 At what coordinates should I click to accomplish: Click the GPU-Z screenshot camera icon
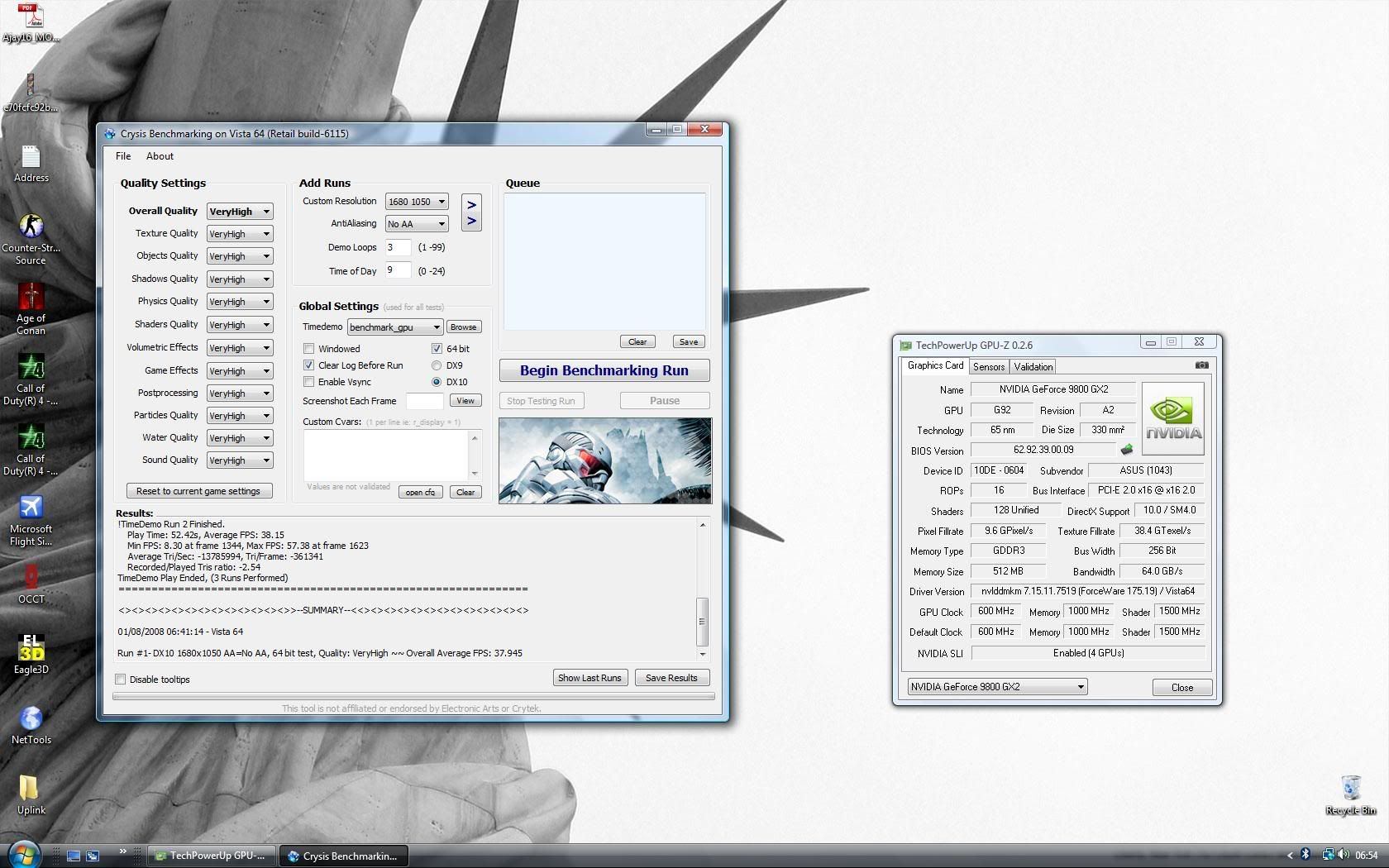pyautogui.click(x=1201, y=365)
